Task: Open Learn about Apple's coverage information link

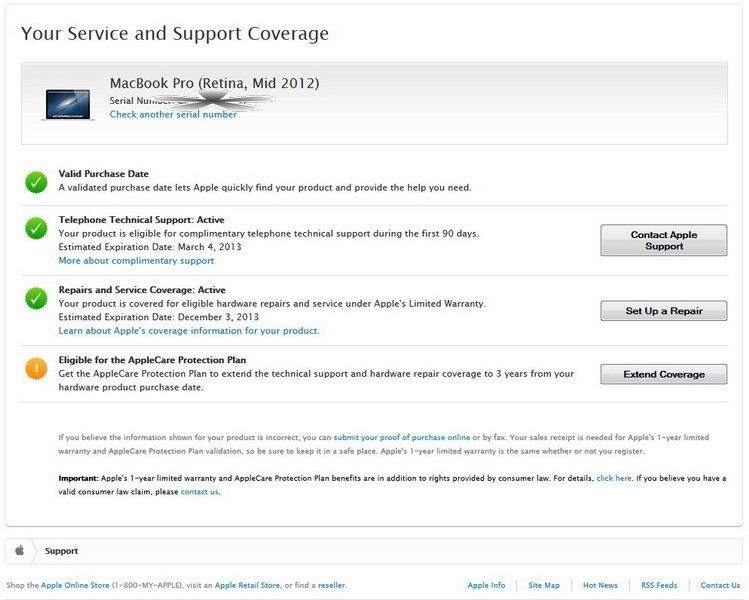Action: pos(189,331)
